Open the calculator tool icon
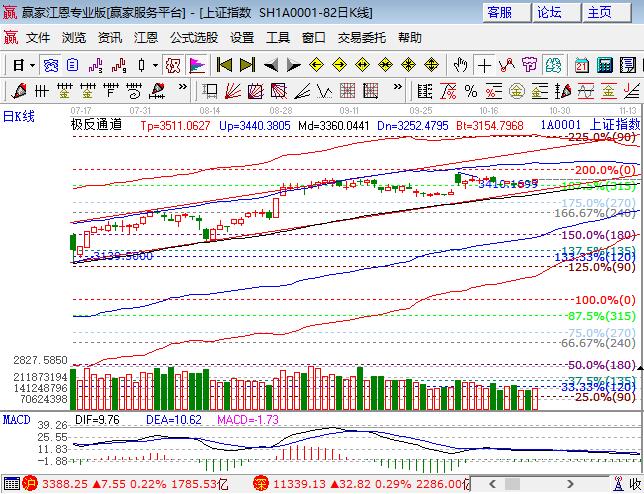This screenshot has width=644, height=494. click(604, 65)
